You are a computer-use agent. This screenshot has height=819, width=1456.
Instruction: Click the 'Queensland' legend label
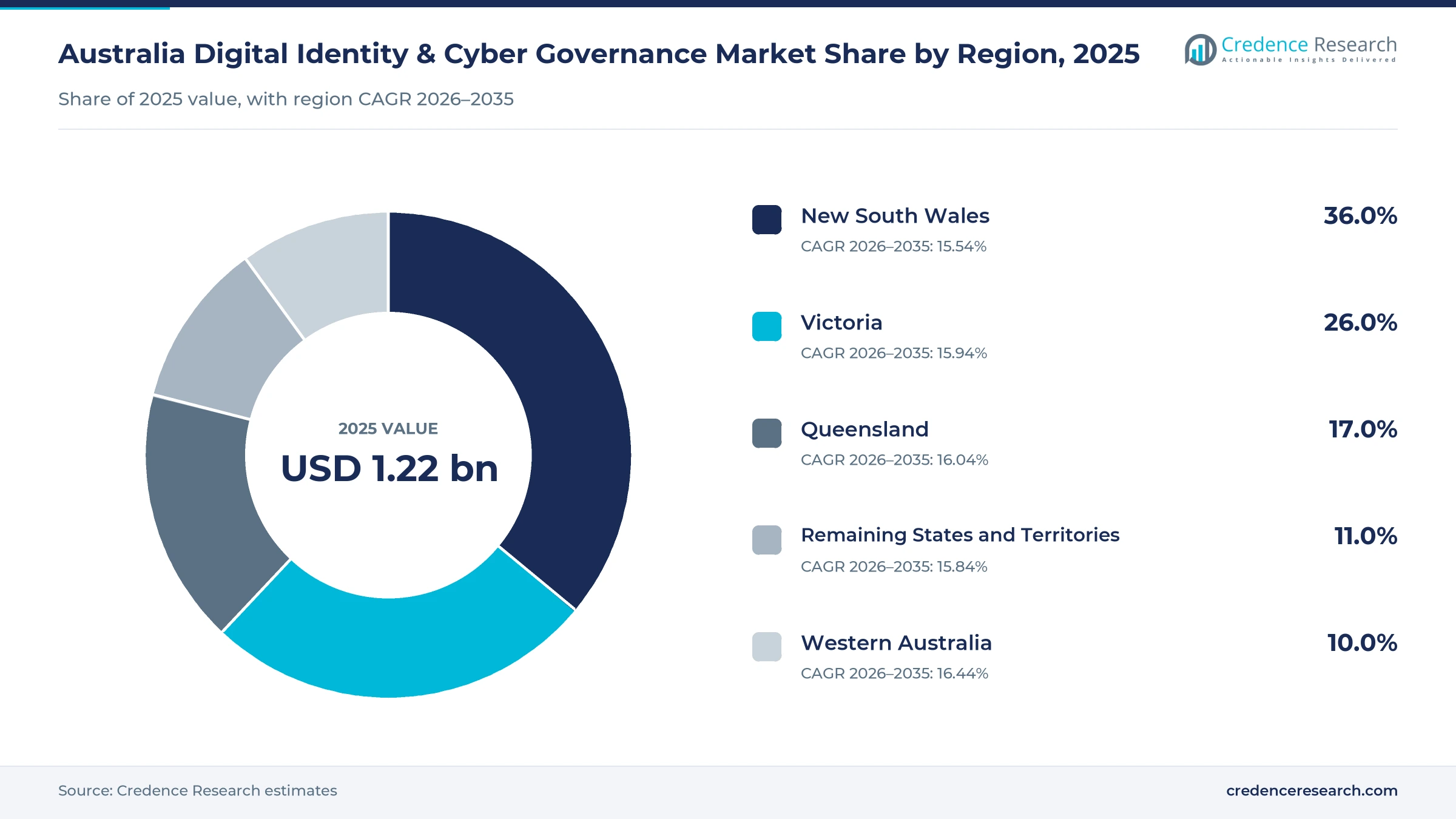click(x=864, y=430)
